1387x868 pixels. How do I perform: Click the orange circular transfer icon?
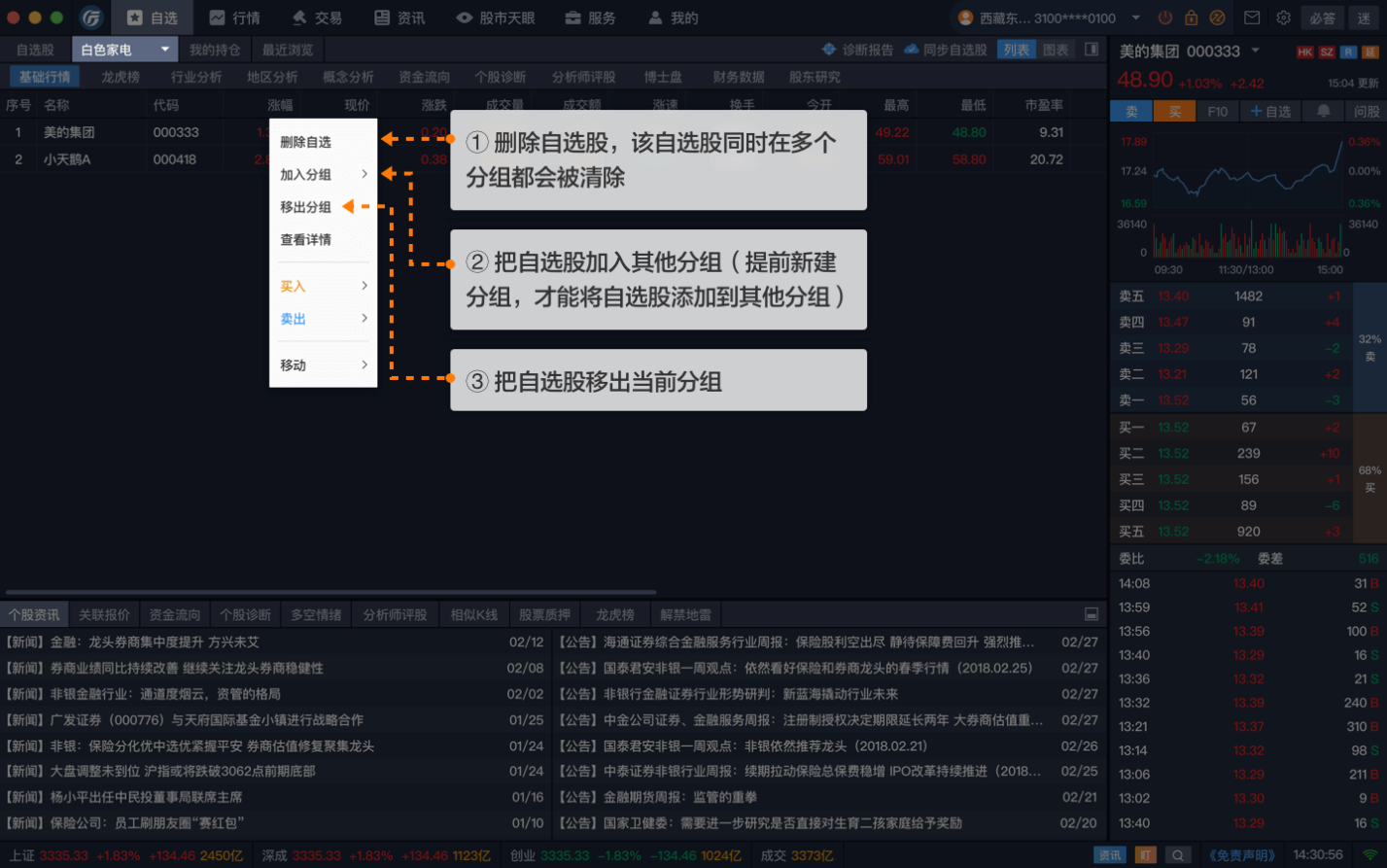pos(1217,17)
